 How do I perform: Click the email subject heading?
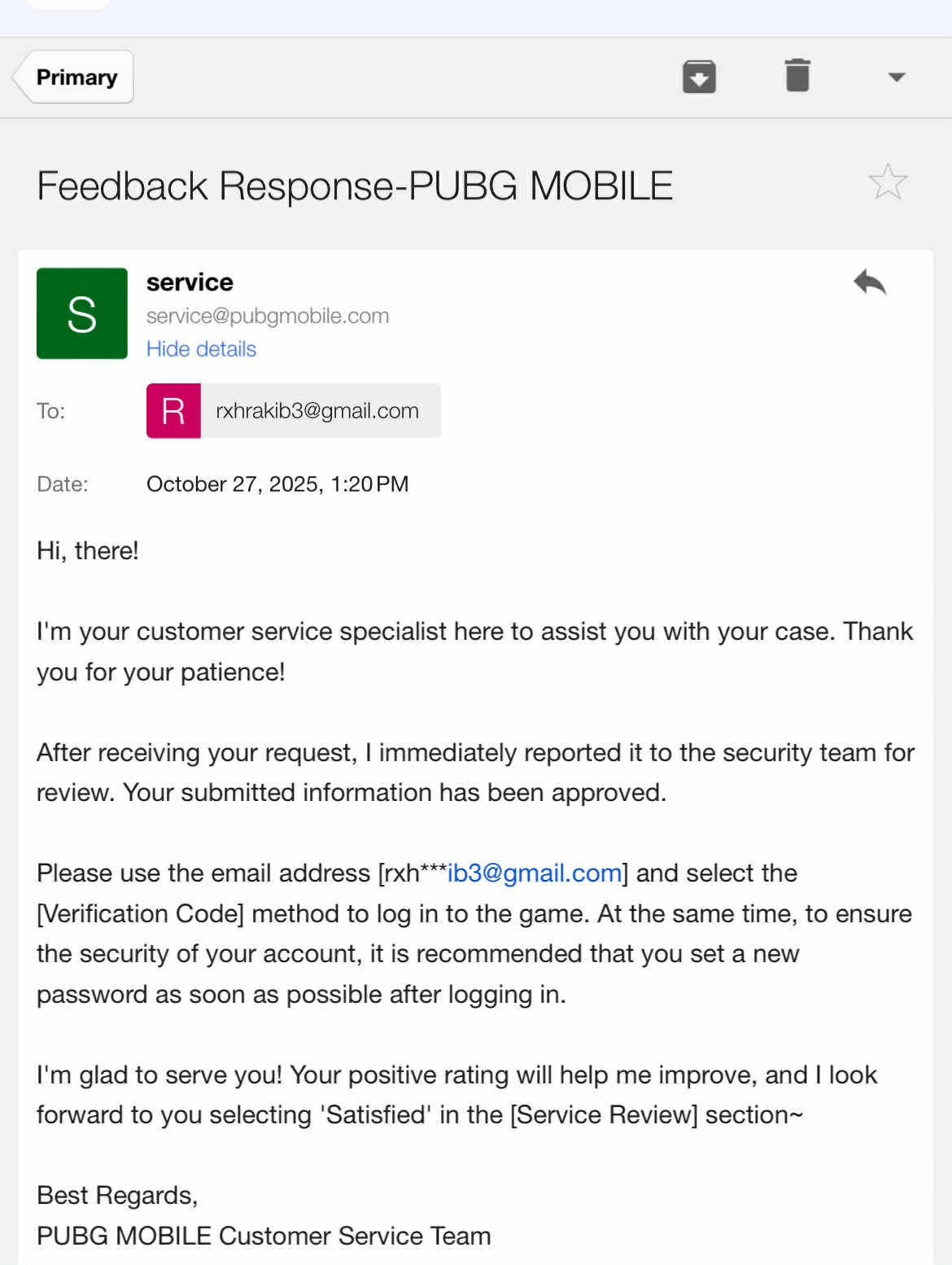pos(355,186)
